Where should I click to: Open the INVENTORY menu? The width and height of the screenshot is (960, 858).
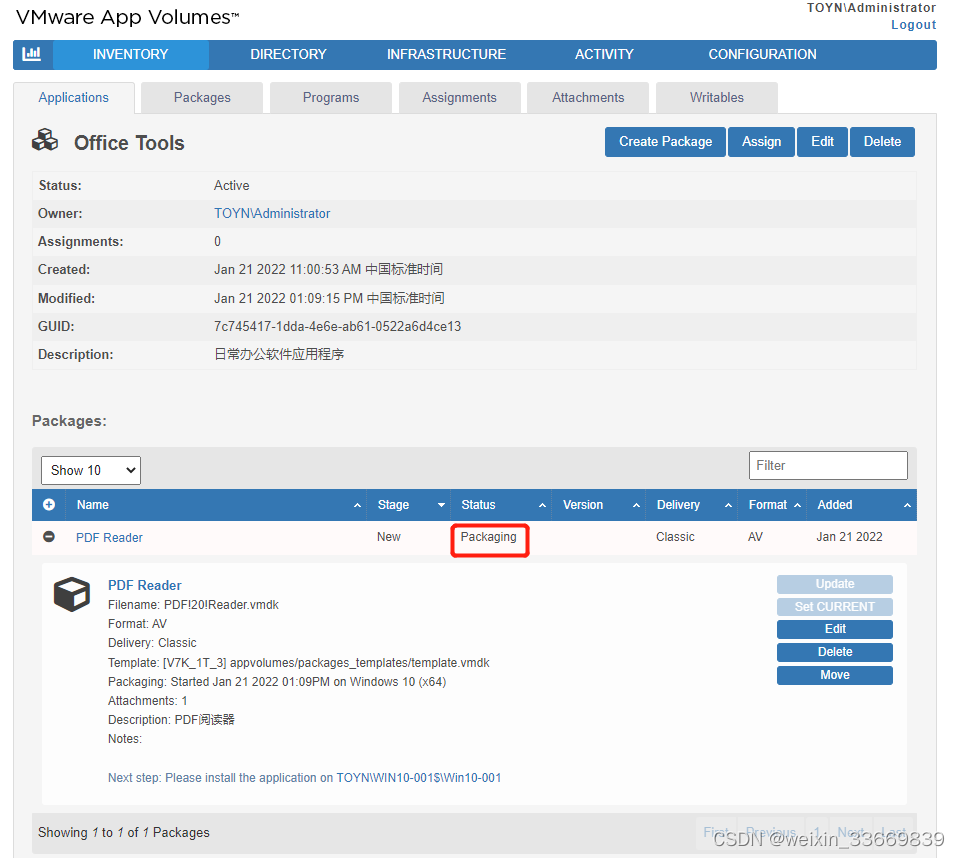tap(130, 55)
